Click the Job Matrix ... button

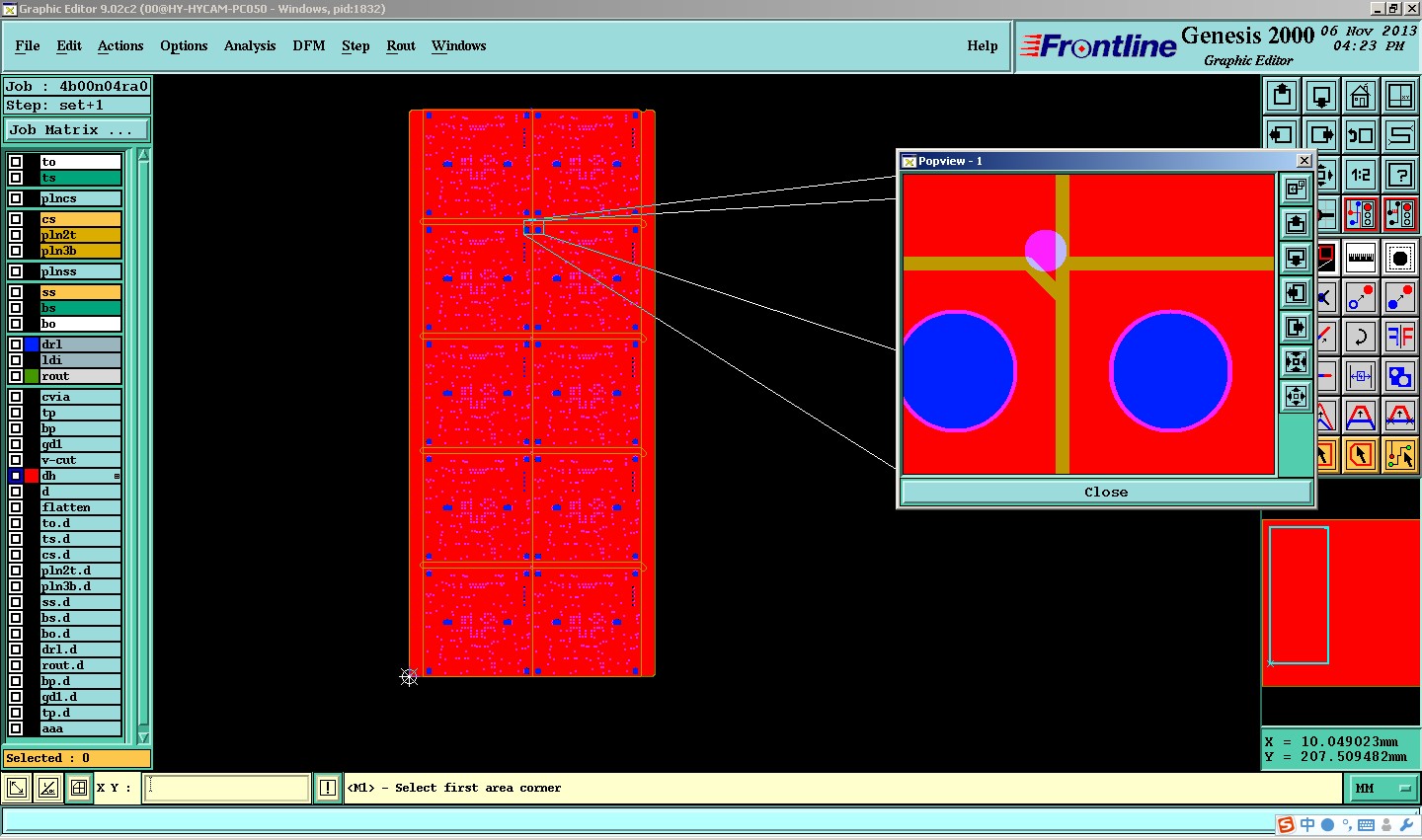pos(77,130)
